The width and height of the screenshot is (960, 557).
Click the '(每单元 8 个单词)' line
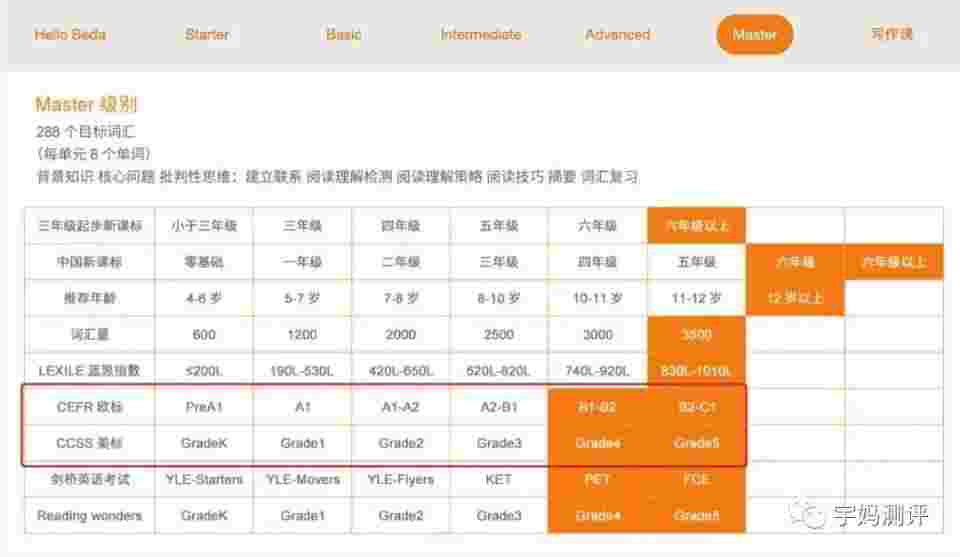(93, 153)
